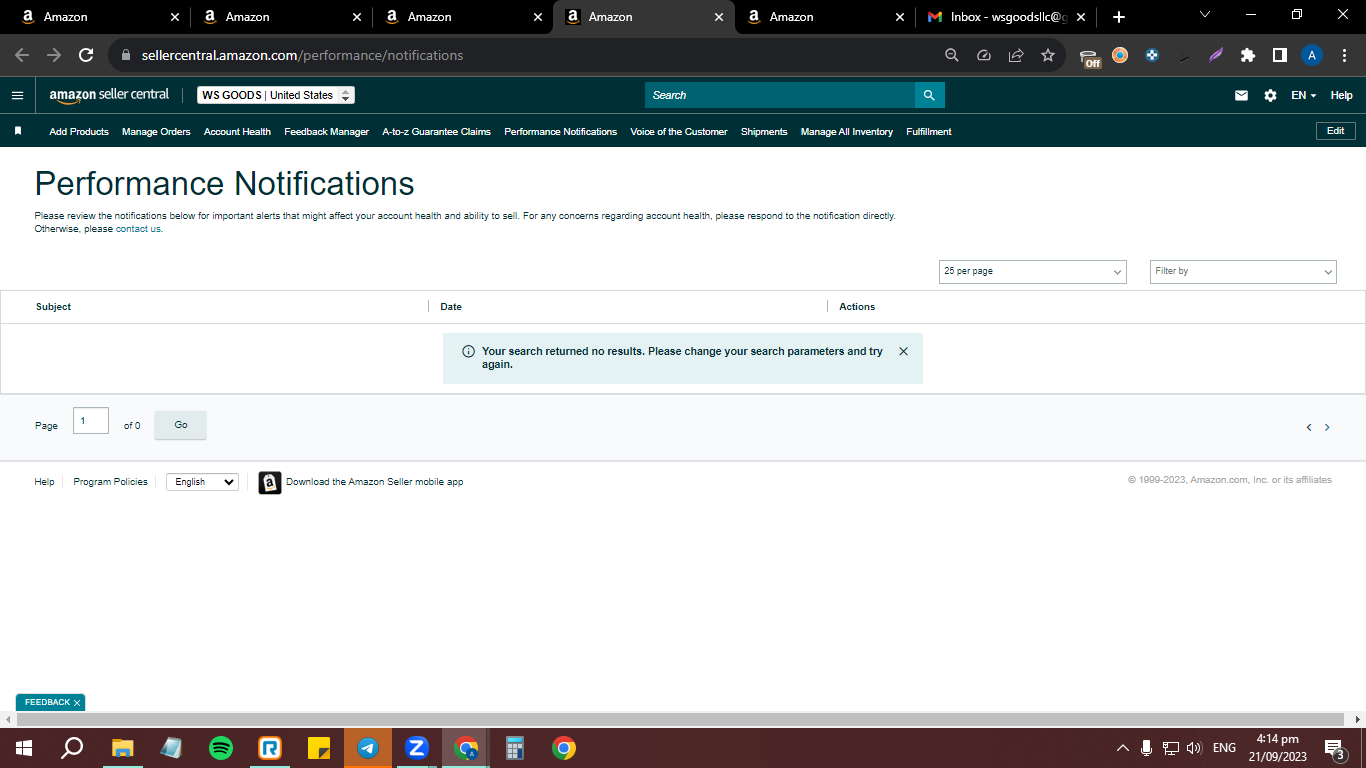This screenshot has height=768, width=1366.
Task: Open Zoom from the taskbar
Action: coord(417,748)
